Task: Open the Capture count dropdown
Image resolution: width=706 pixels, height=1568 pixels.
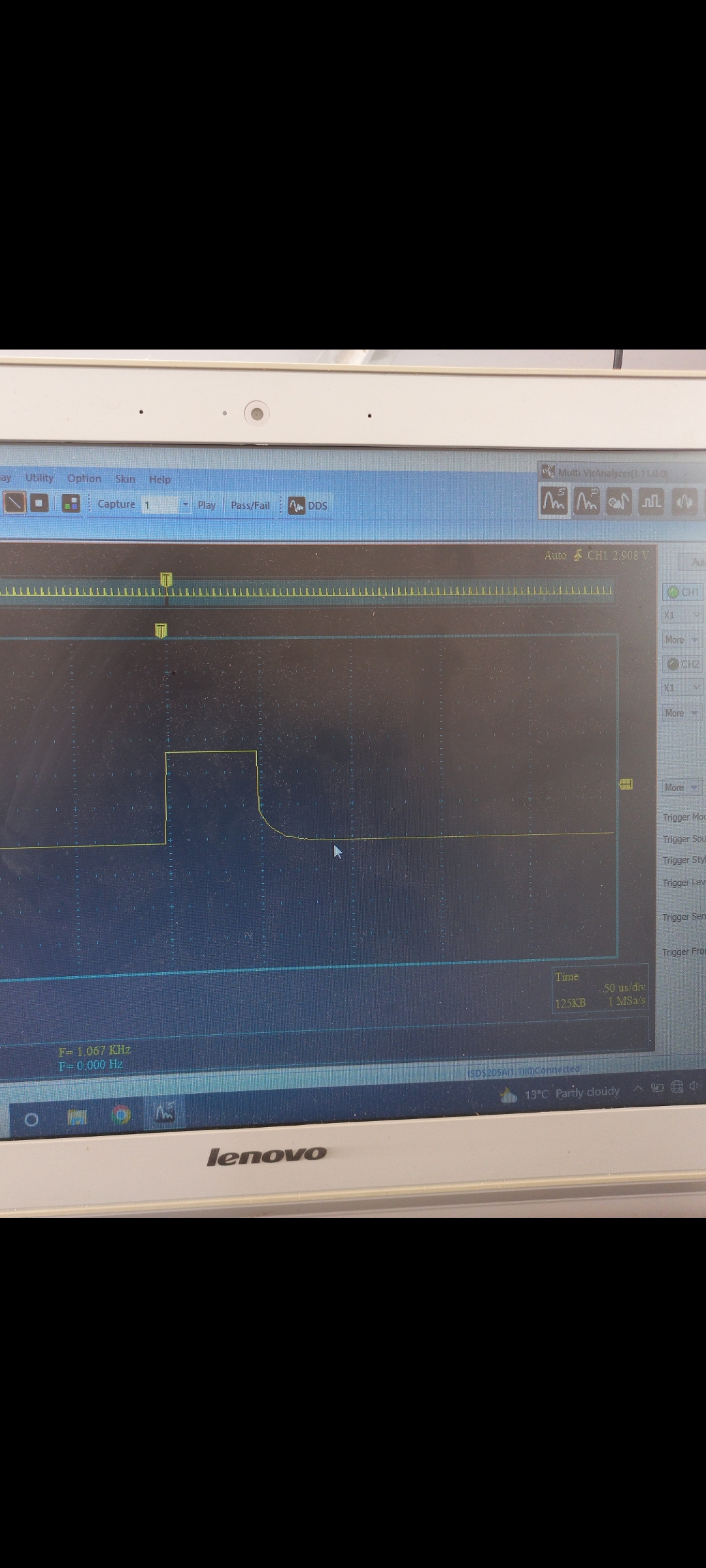Action: coord(185,504)
